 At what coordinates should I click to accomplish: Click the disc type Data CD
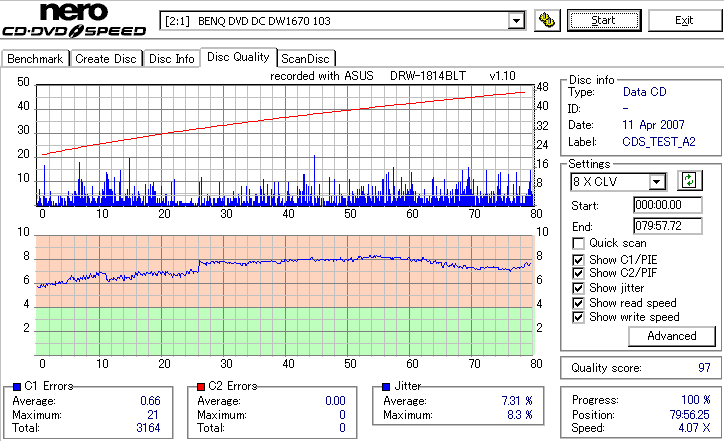point(645,92)
